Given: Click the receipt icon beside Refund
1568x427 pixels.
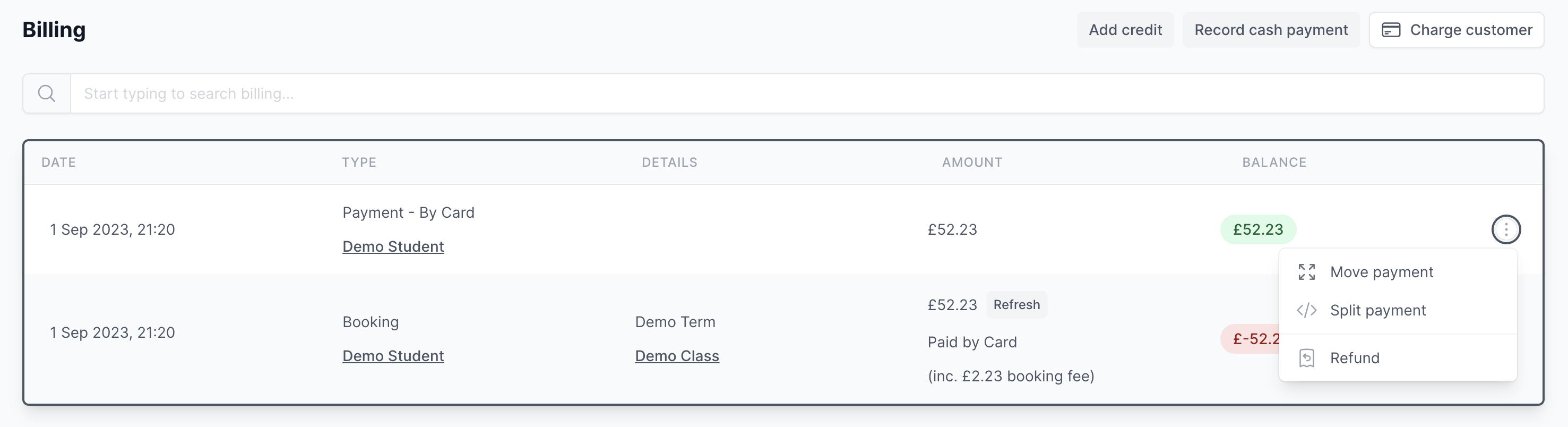Looking at the screenshot, I should (1306, 357).
